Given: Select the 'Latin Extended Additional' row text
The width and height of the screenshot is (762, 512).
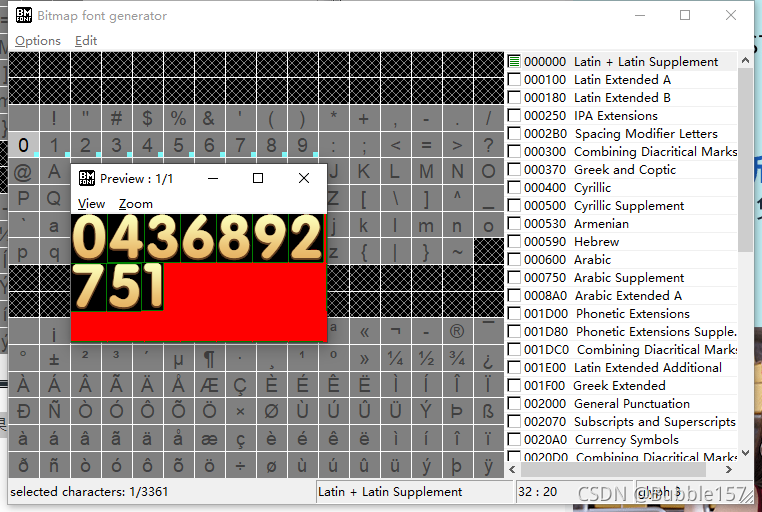Looking at the screenshot, I should pyautogui.click(x=647, y=368).
